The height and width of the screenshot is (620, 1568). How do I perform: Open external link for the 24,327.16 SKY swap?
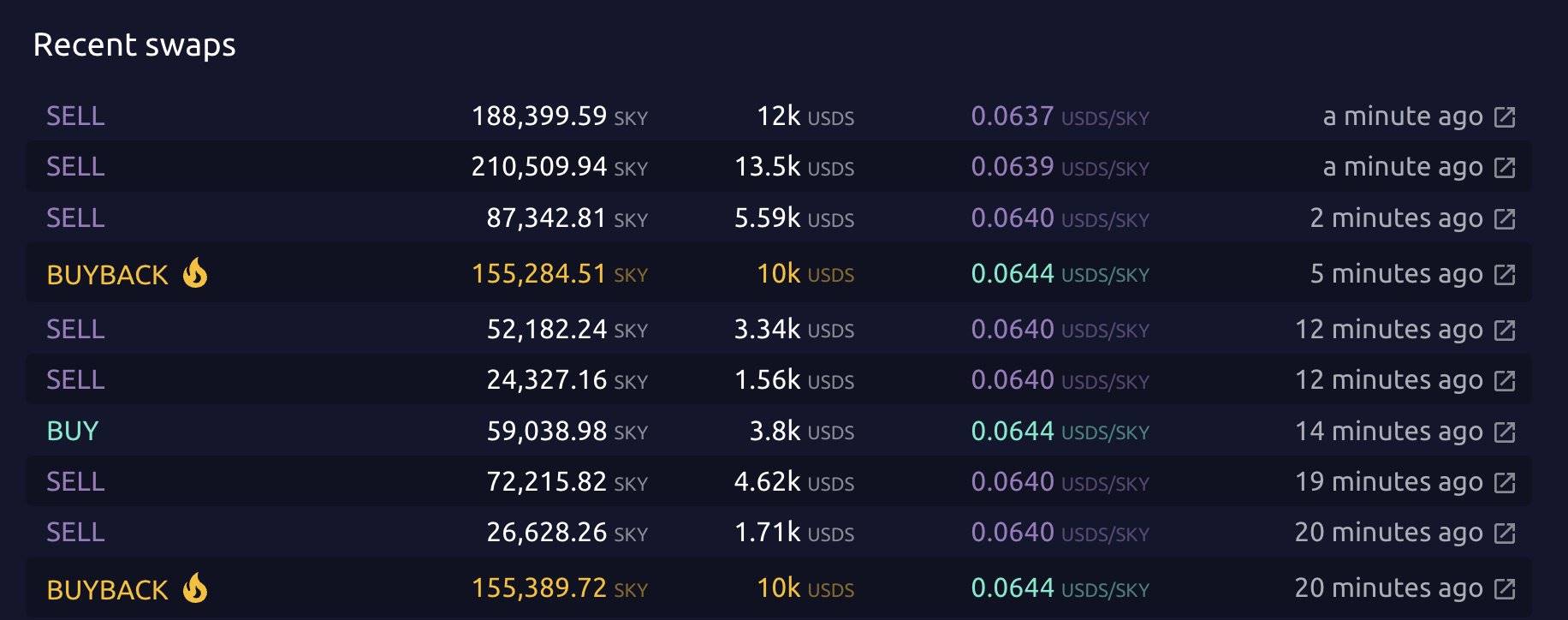[1504, 381]
